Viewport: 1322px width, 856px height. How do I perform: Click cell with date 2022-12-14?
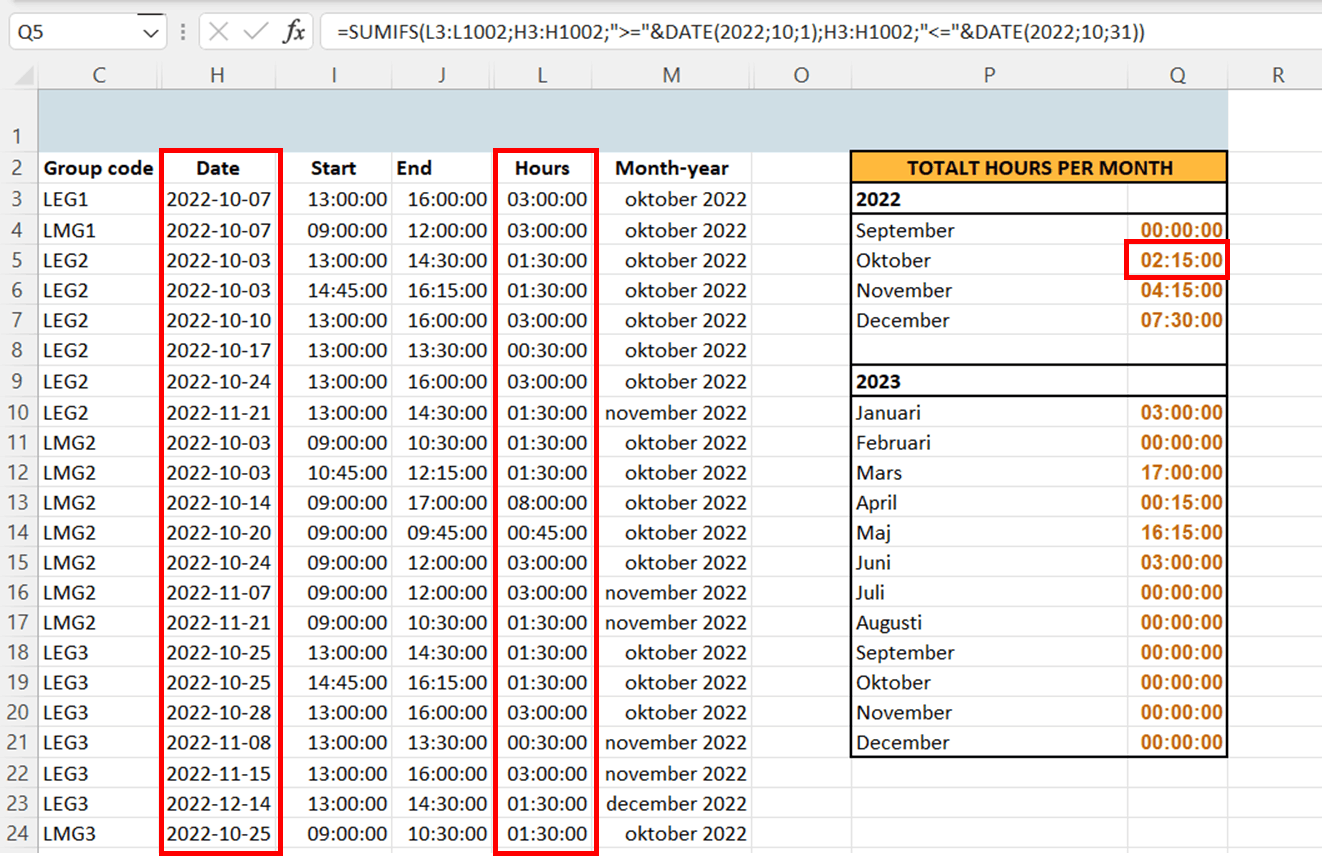point(219,803)
